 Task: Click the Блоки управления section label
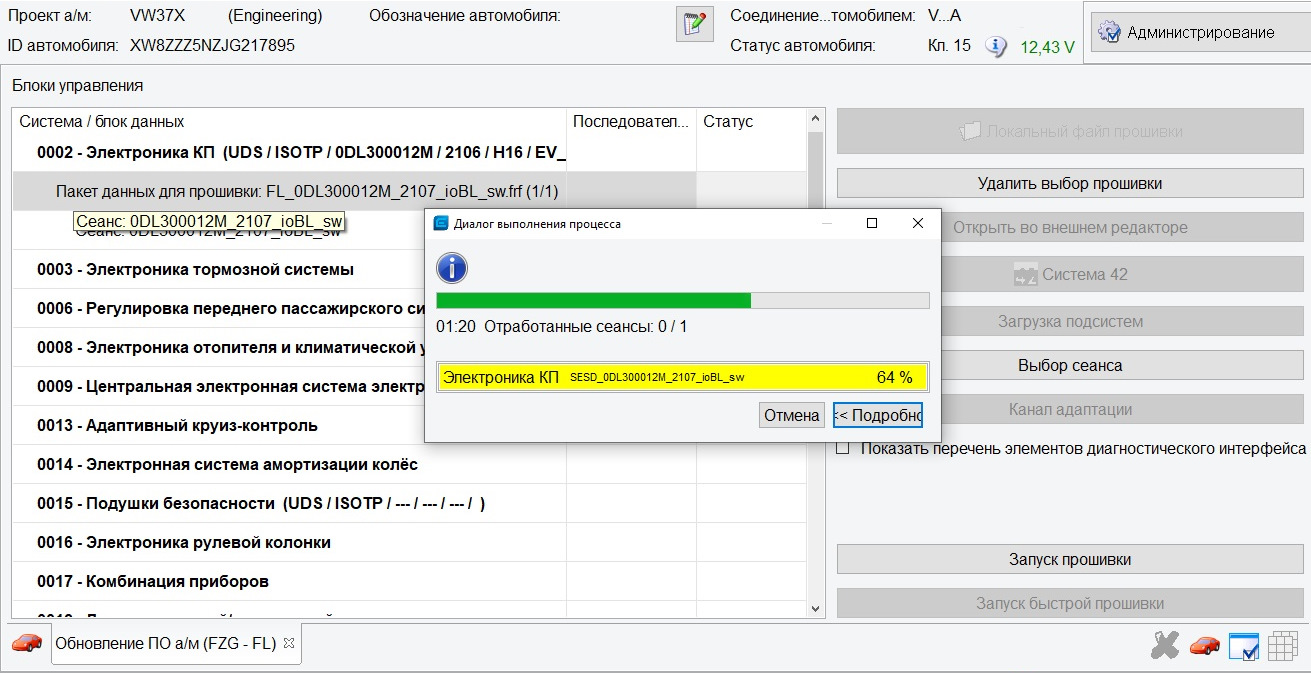coord(77,85)
